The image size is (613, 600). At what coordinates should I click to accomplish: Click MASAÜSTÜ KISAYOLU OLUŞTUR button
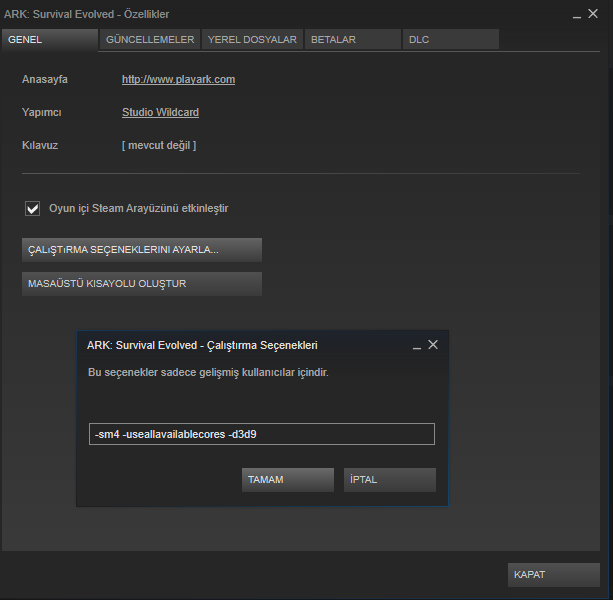point(142,284)
